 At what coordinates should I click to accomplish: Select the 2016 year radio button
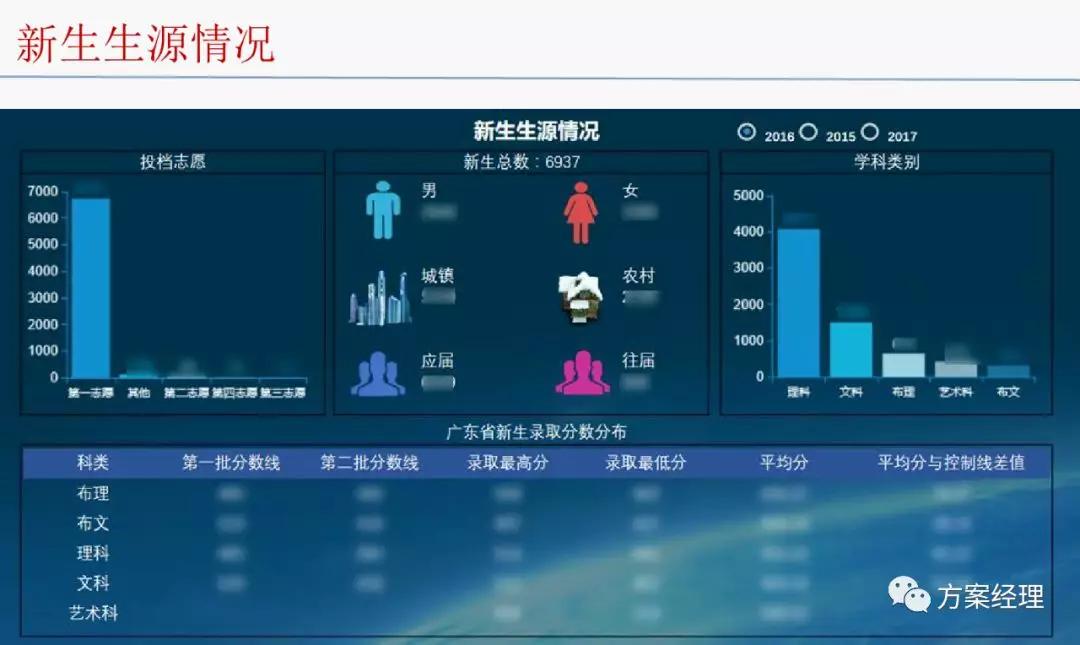[747, 132]
